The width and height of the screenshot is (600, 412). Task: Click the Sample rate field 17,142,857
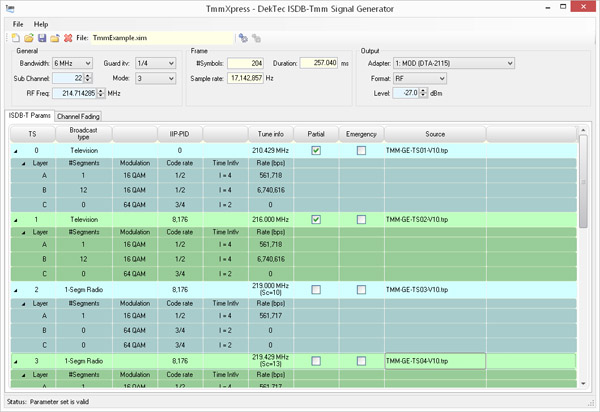tap(245, 78)
